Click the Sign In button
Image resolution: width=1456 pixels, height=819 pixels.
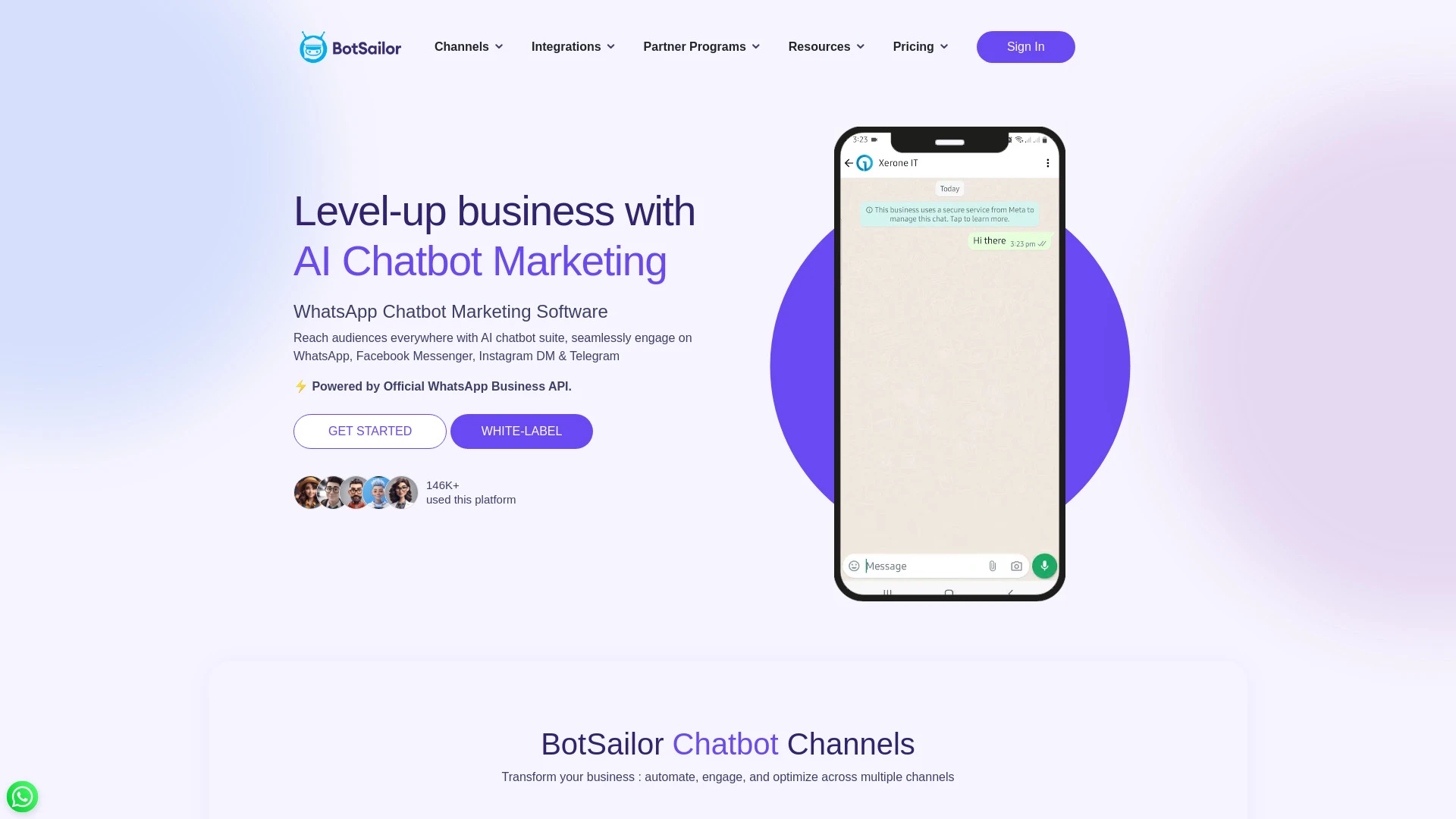pos(1025,47)
